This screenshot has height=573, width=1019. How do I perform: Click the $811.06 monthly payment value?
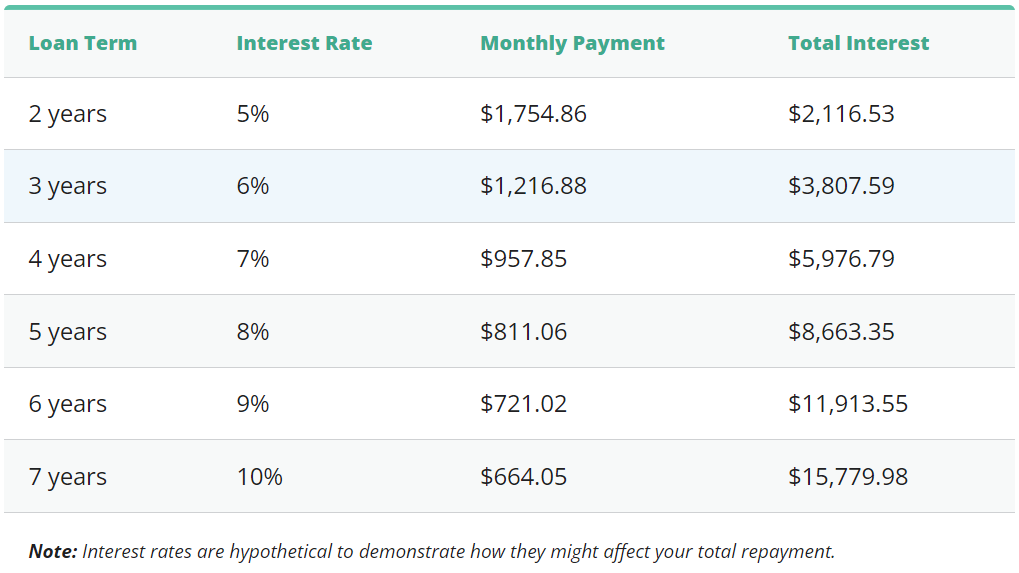click(x=523, y=332)
